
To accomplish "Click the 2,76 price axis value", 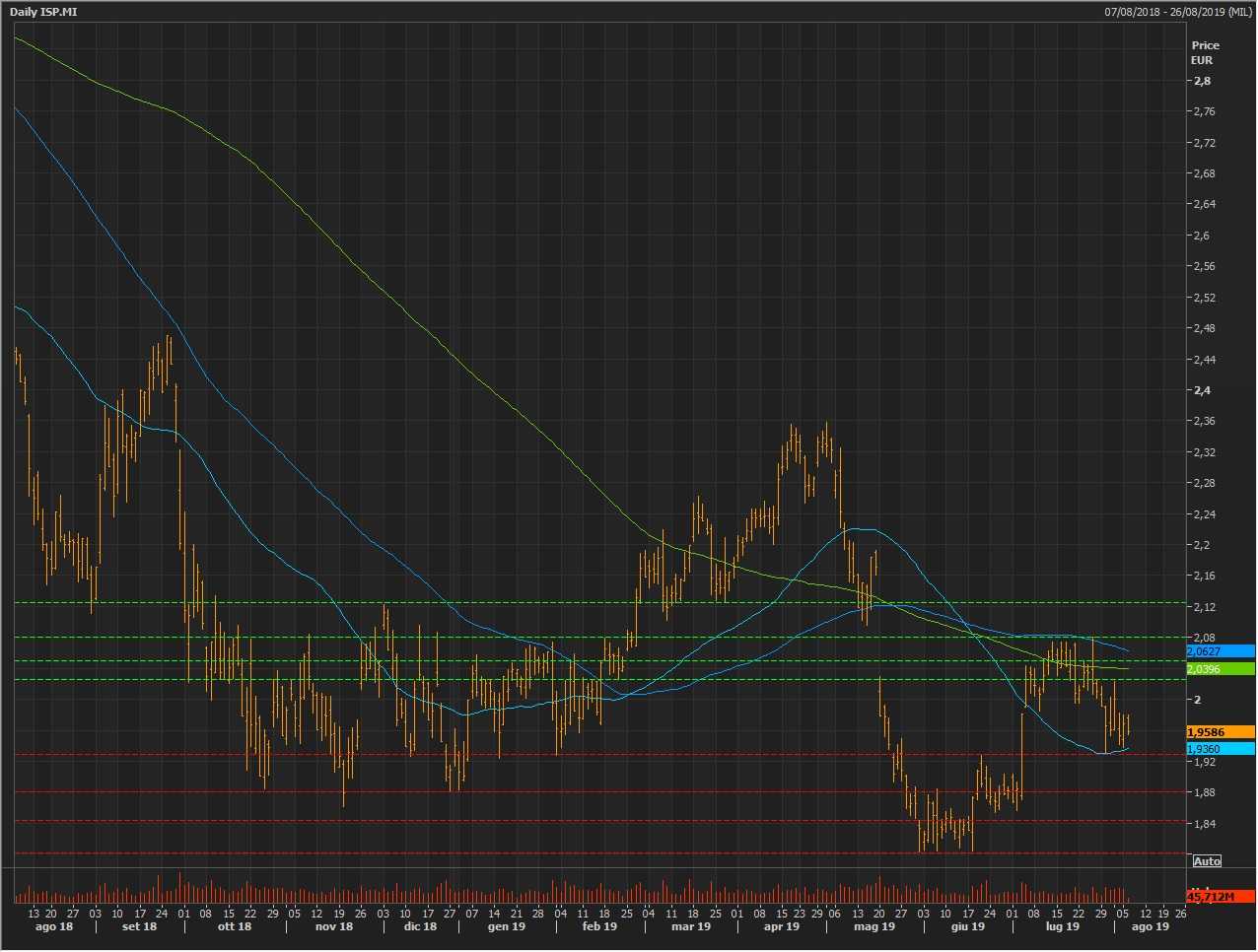I will tap(1204, 111).
